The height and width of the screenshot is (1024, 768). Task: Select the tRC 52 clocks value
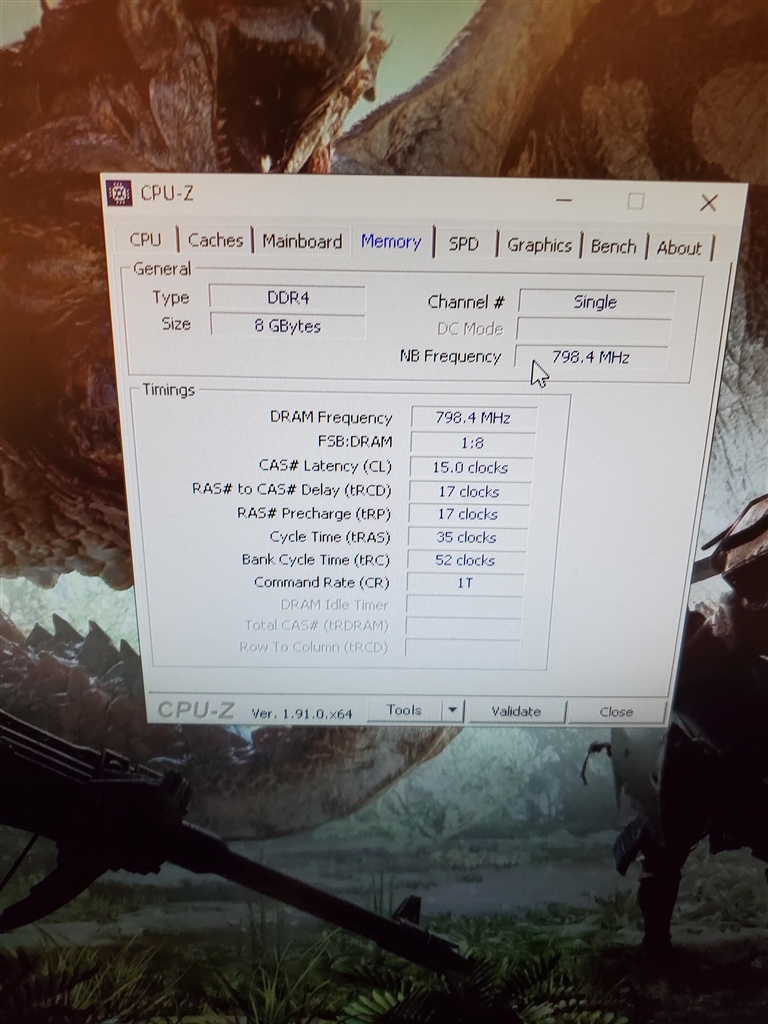point(465,560)
